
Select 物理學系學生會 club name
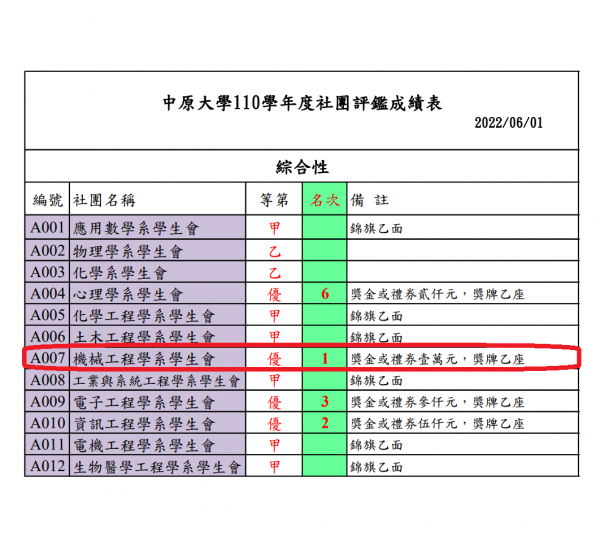pyautogui.click(x=128, y=251)
